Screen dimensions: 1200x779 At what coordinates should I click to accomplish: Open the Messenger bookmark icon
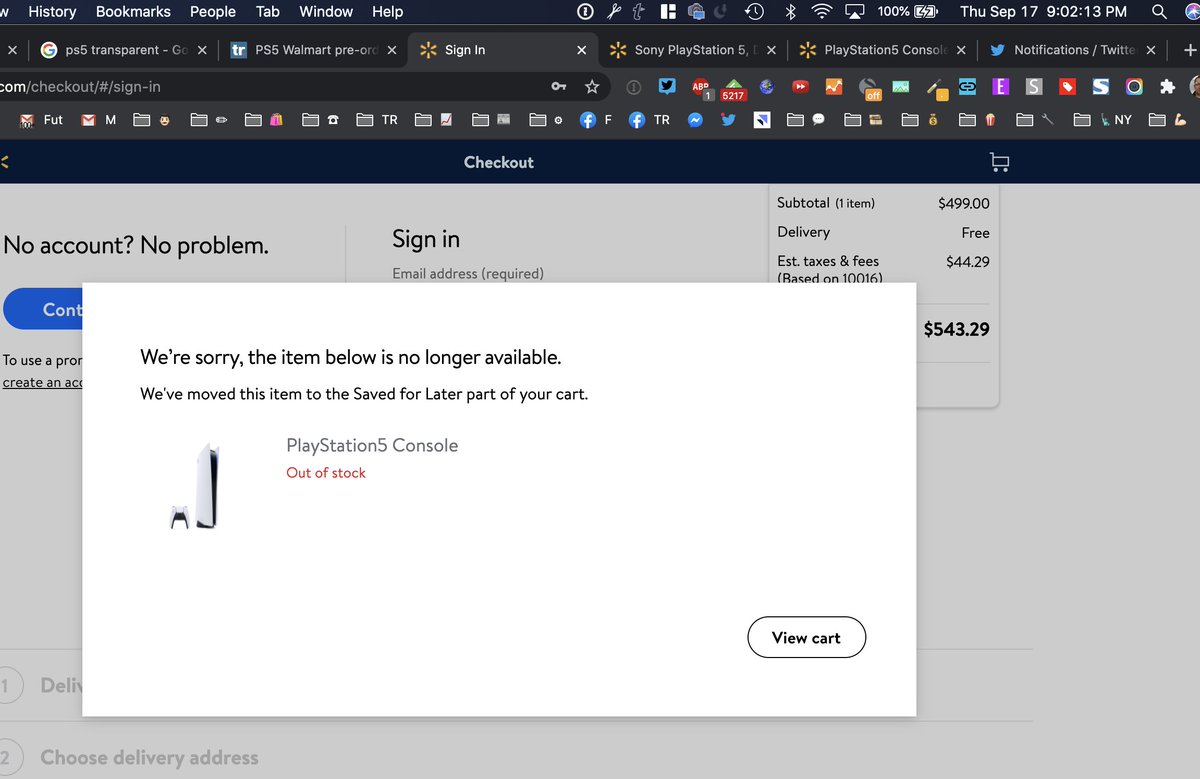(695, 119)
